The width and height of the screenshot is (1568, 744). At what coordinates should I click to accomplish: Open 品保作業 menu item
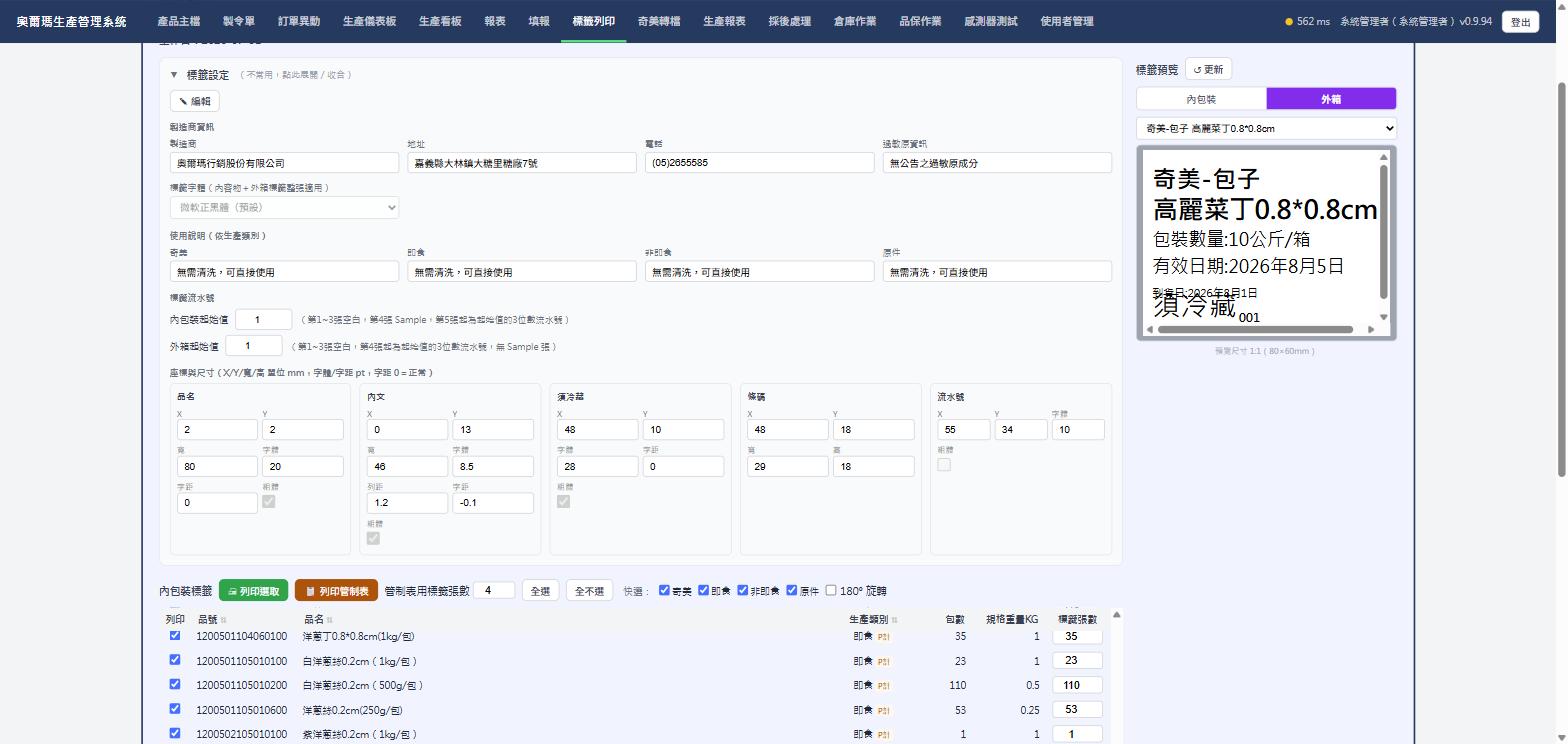coord(920,21)
